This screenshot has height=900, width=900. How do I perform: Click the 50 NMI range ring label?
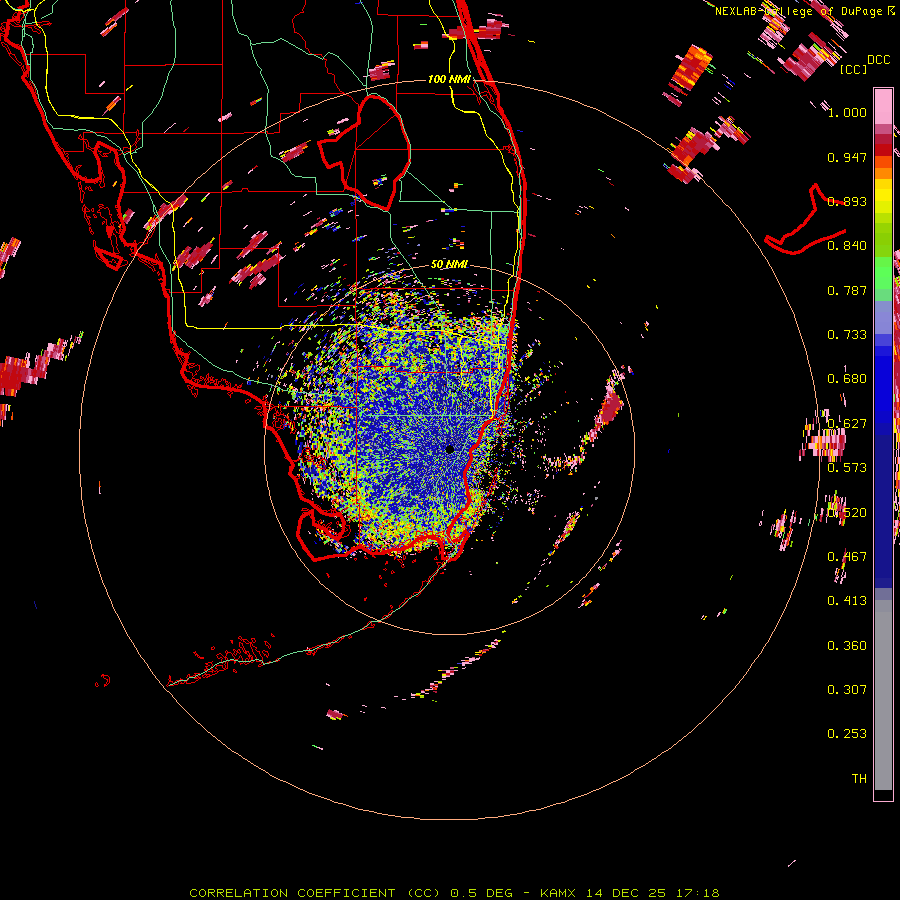coord(449,264)
